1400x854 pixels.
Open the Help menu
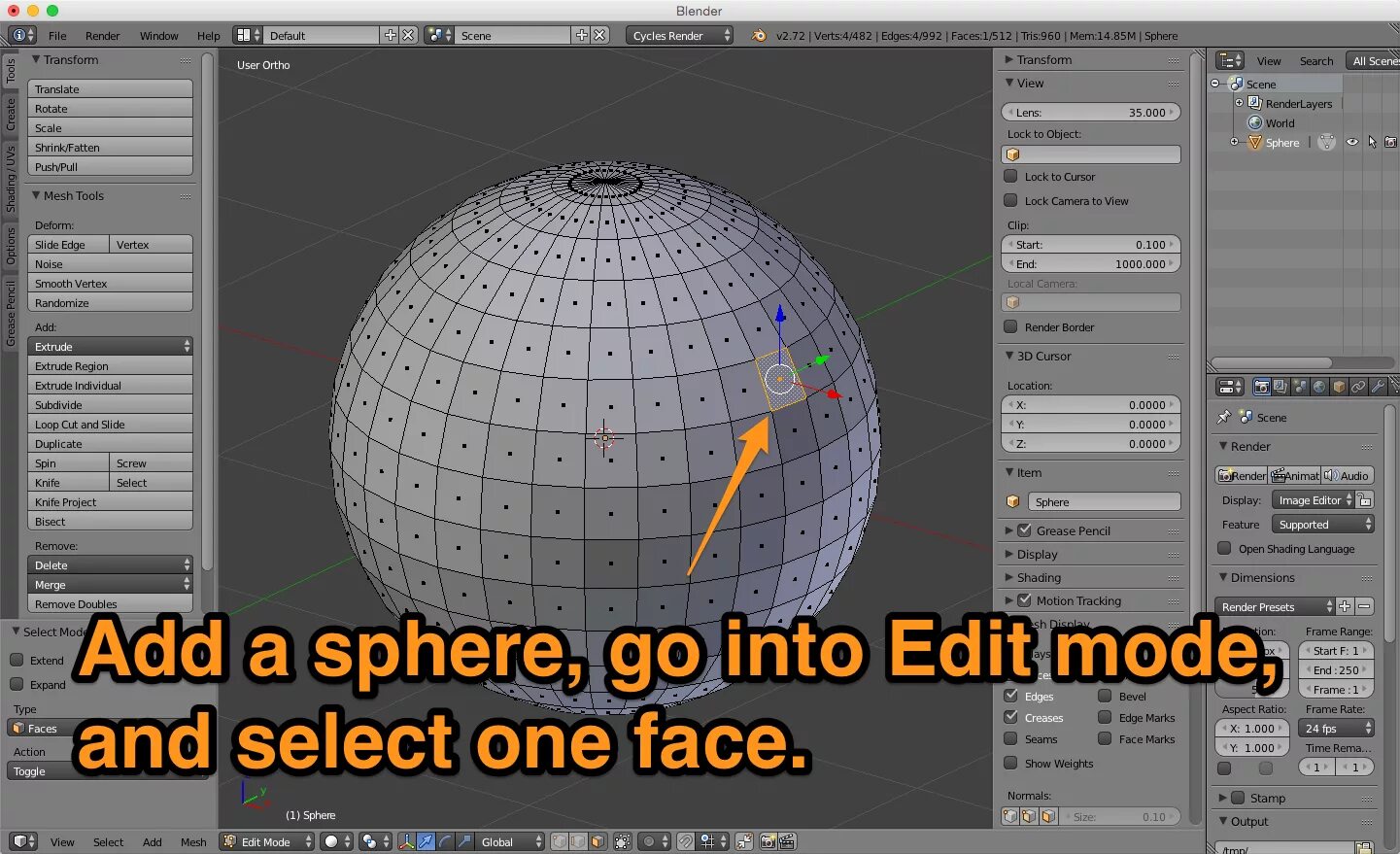209,35
